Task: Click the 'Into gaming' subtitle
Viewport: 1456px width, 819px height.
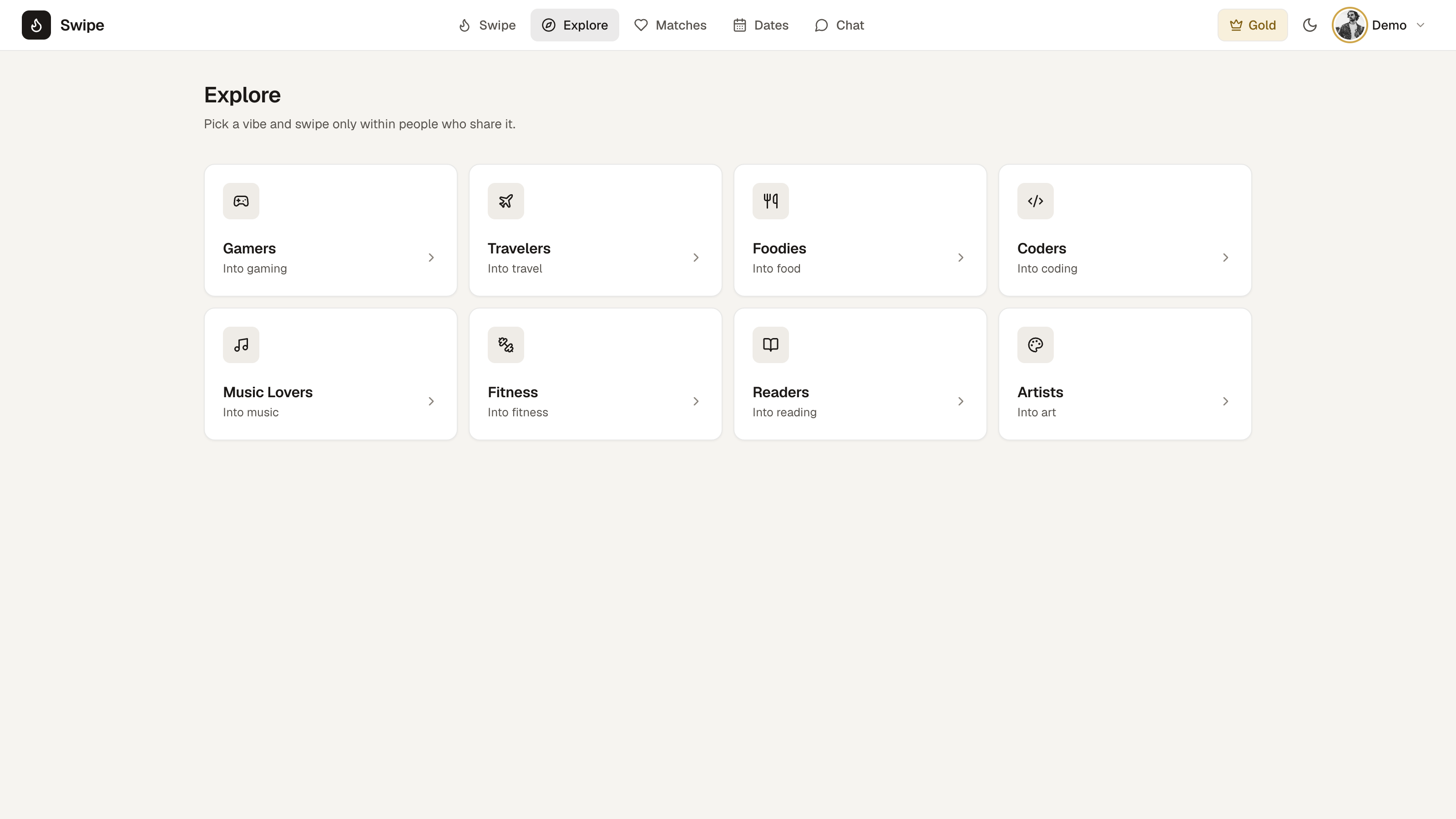Action: click(255, 269)
